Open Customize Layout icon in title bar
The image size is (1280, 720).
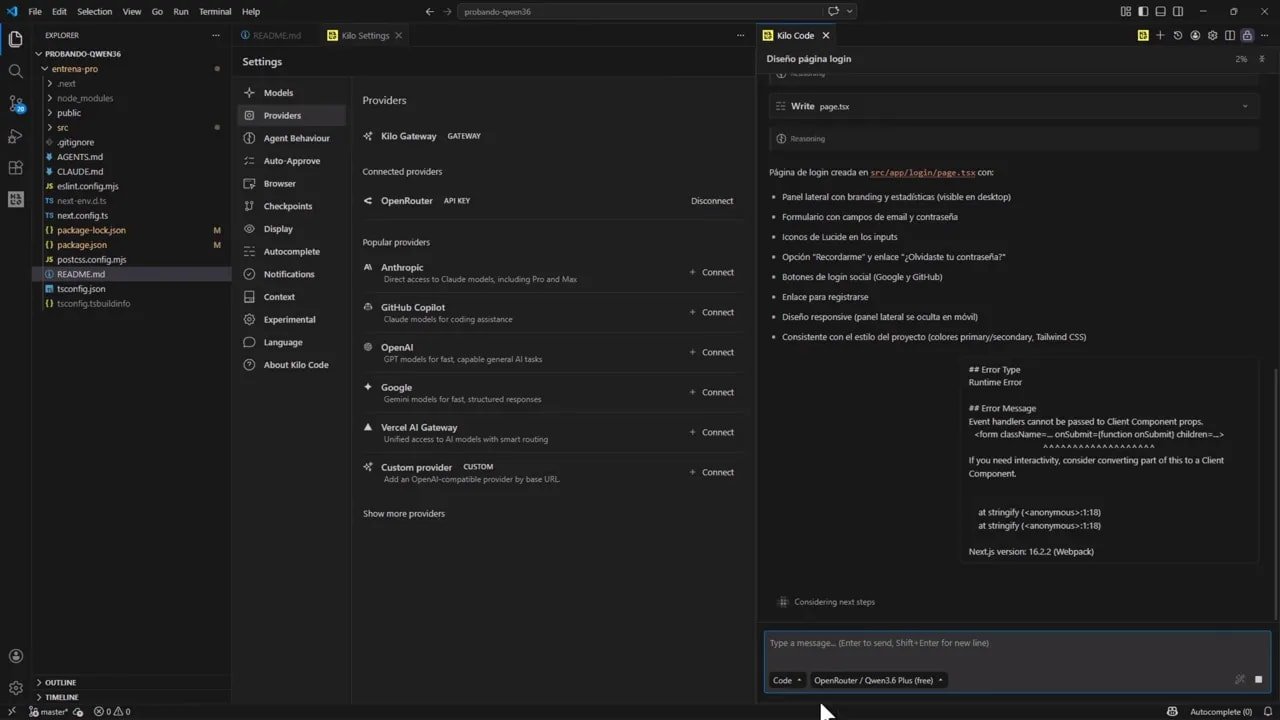[x=1126, y=11]
